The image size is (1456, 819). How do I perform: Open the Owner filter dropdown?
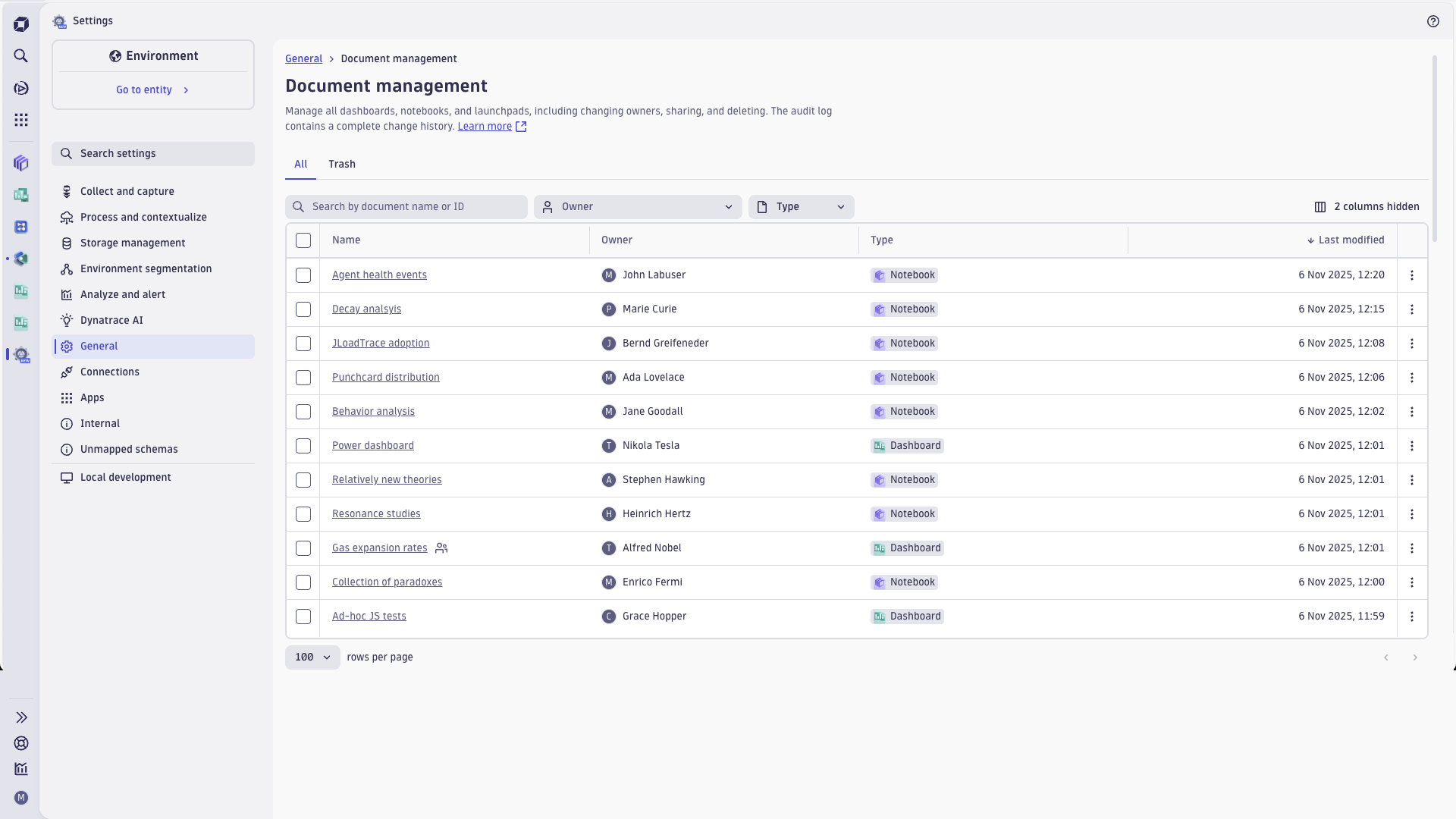coord(638,206)
